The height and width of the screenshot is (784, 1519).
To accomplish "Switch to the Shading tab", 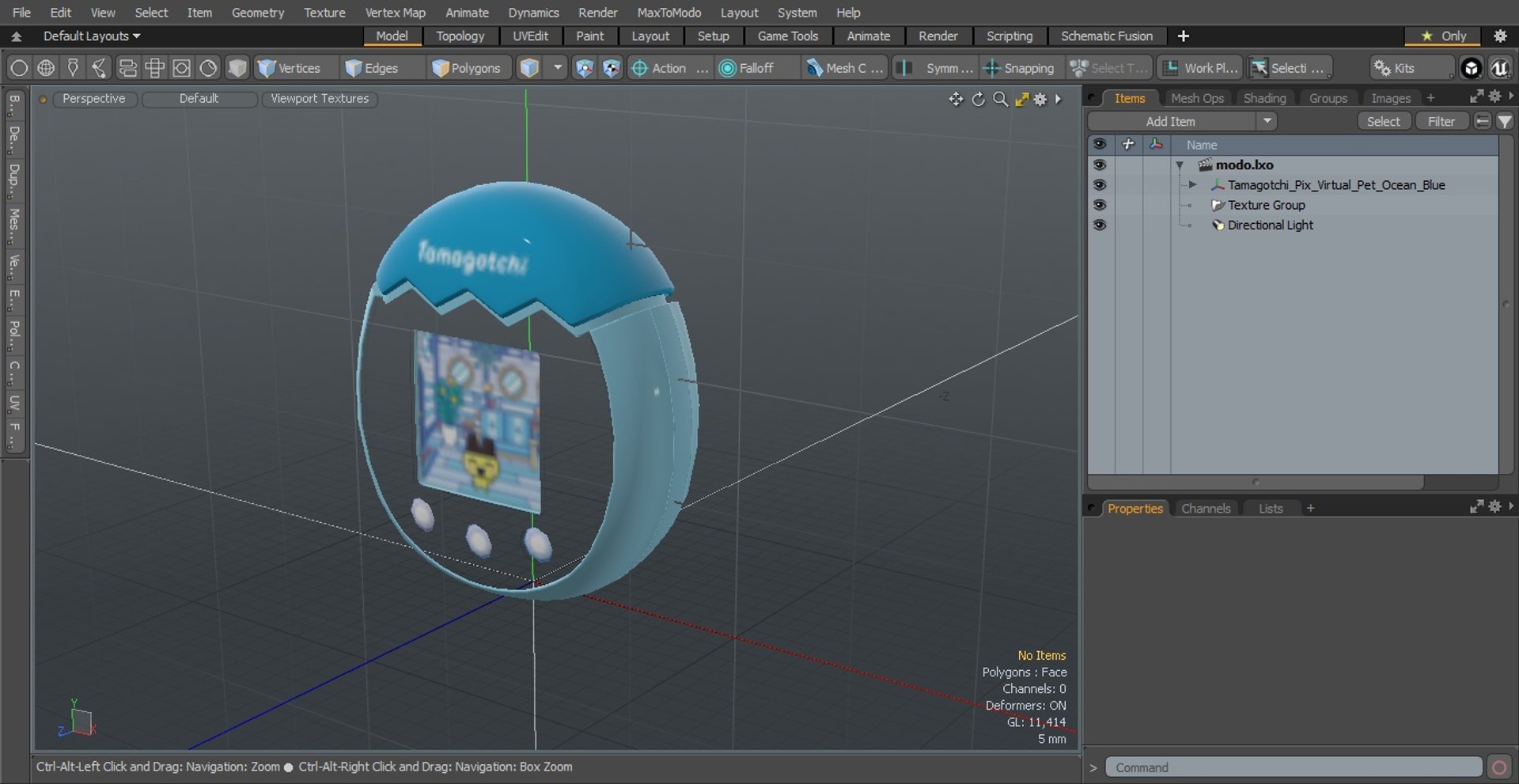I will click(1264, 98).
